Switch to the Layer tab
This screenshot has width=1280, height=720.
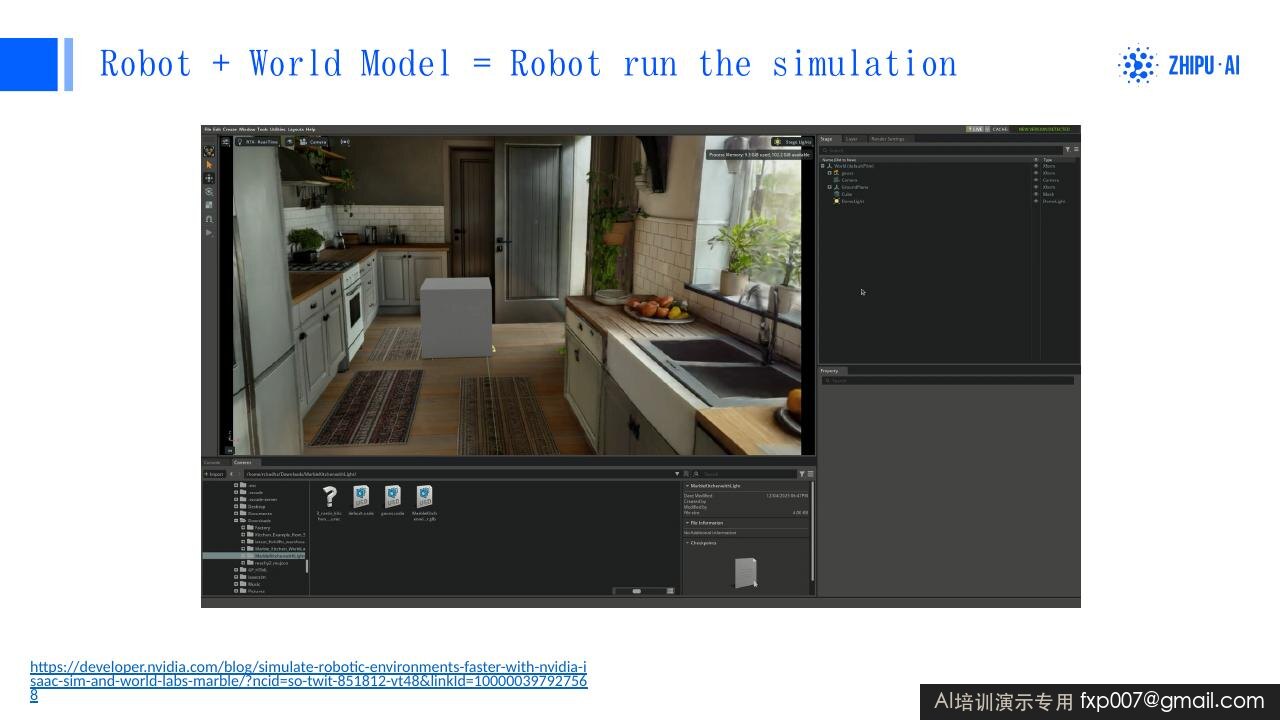click(851, 139)
